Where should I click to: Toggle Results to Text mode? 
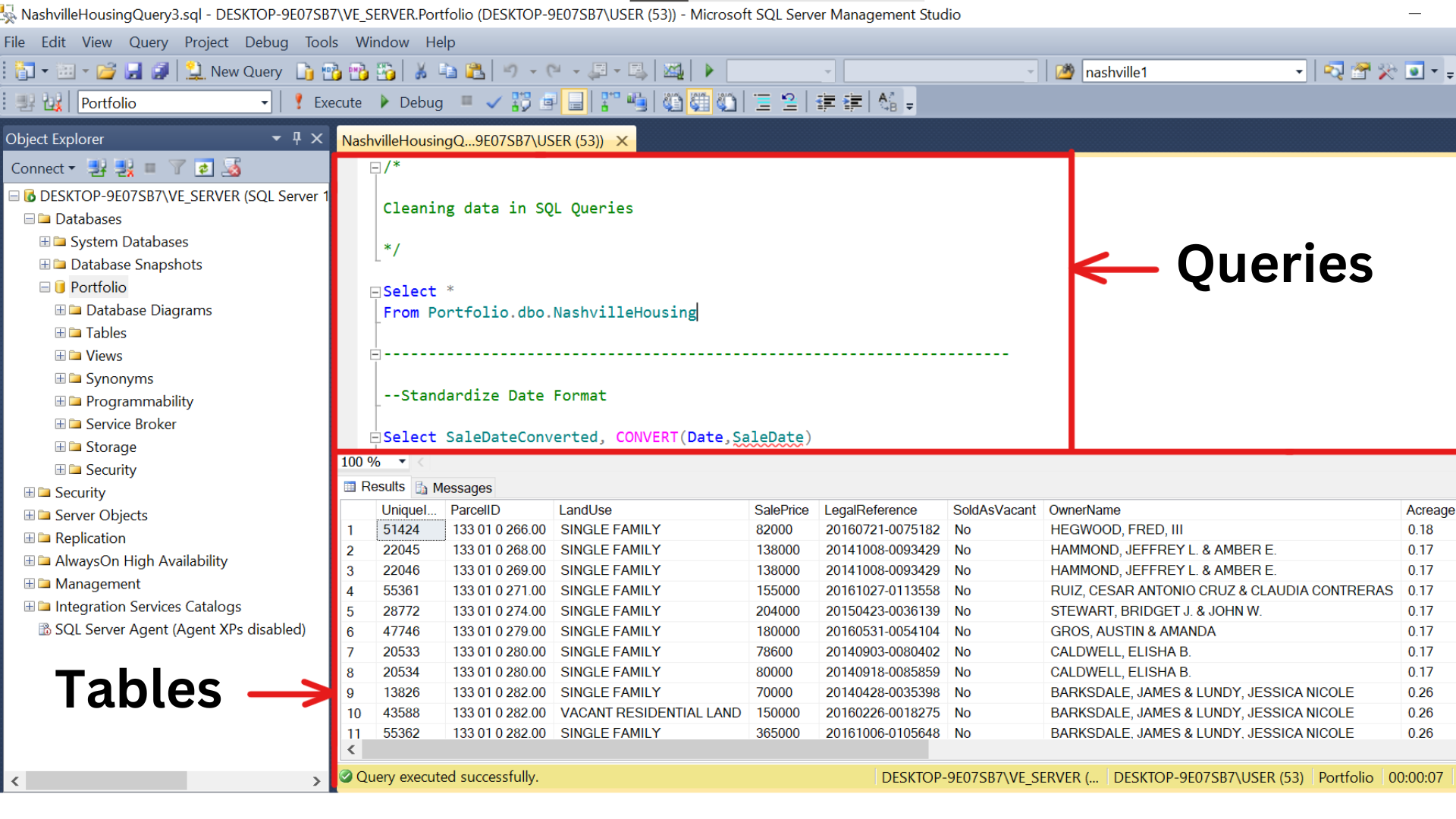673,102
